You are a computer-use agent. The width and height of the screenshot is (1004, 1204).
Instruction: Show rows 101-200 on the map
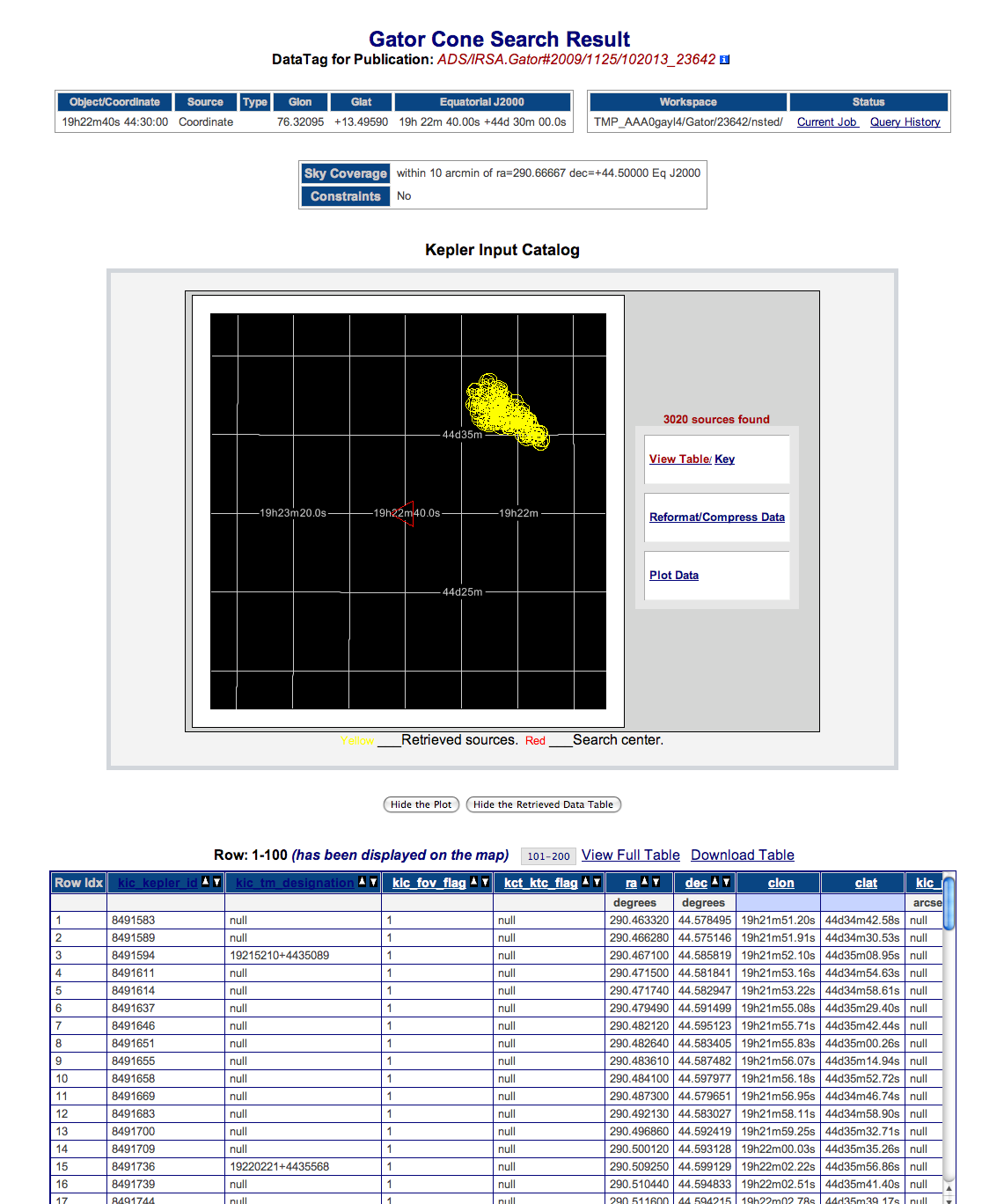point(548,856)
